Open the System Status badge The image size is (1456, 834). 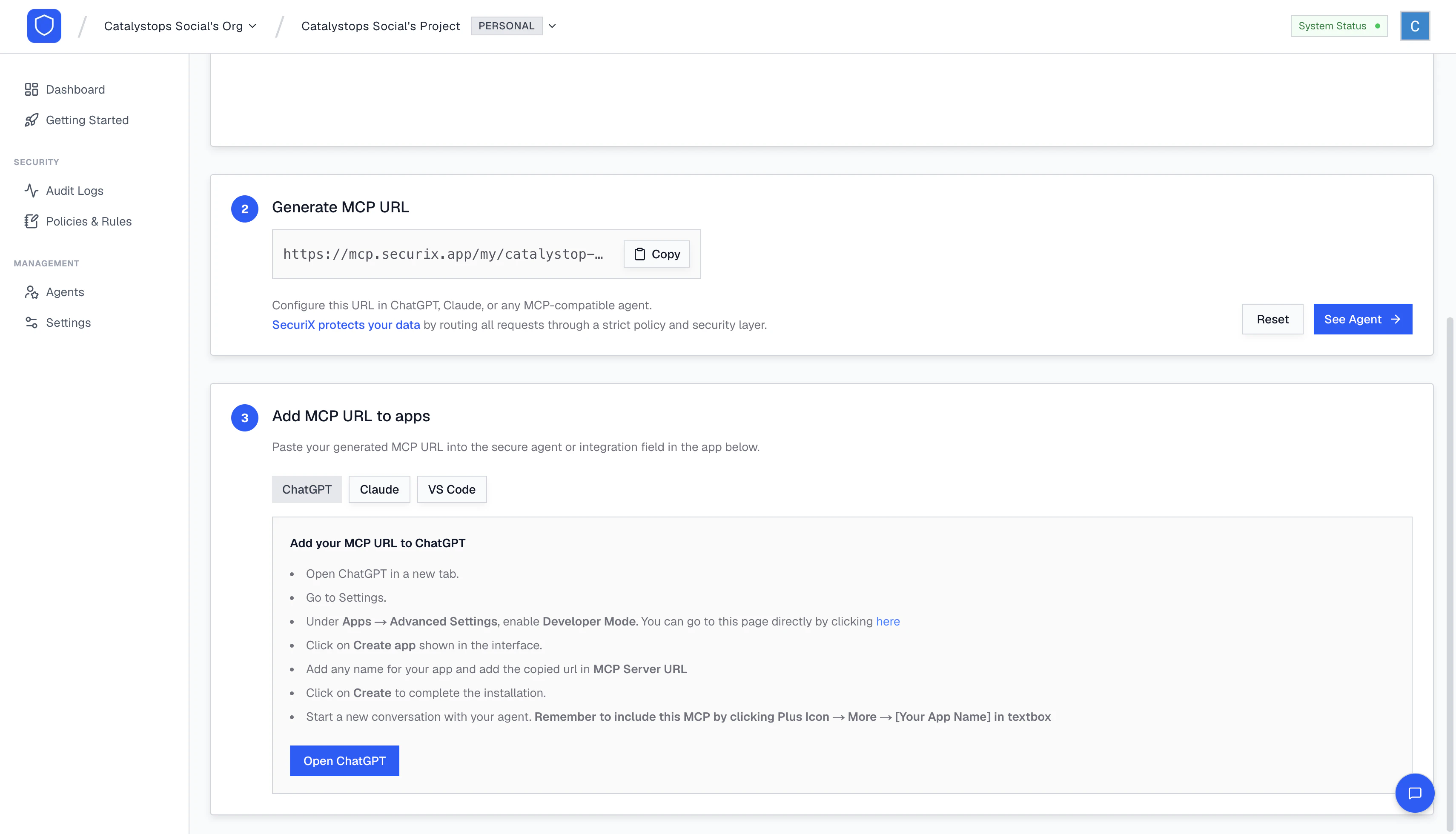pos(1339,26)
